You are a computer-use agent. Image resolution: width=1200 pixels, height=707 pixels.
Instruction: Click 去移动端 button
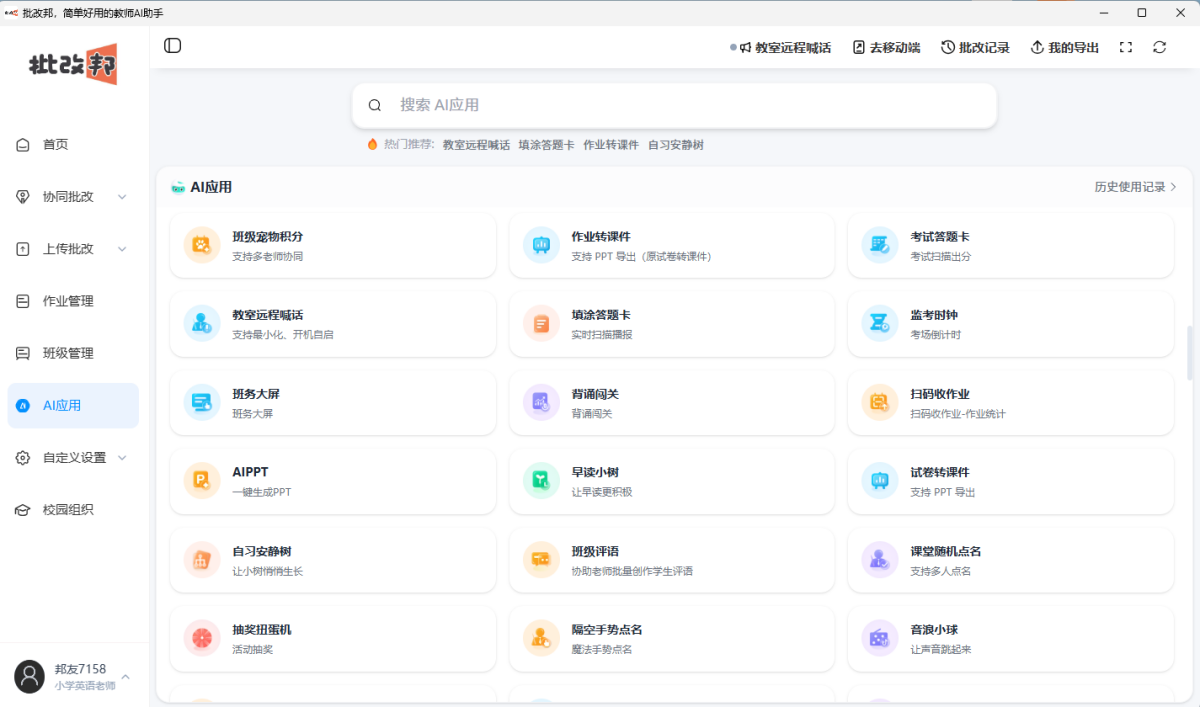[x=886, y=47]
